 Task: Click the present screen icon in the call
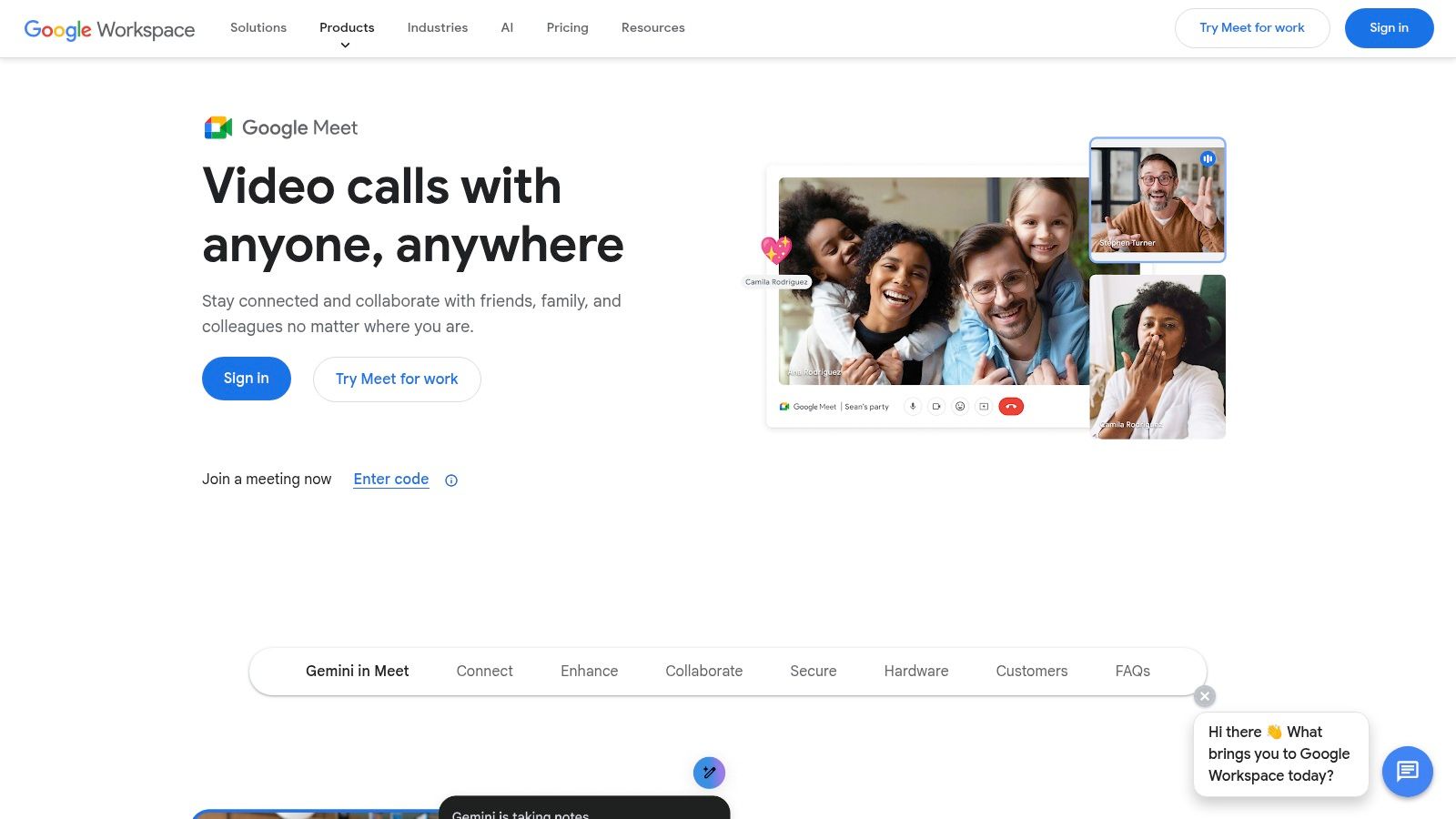tap(984, 407)
